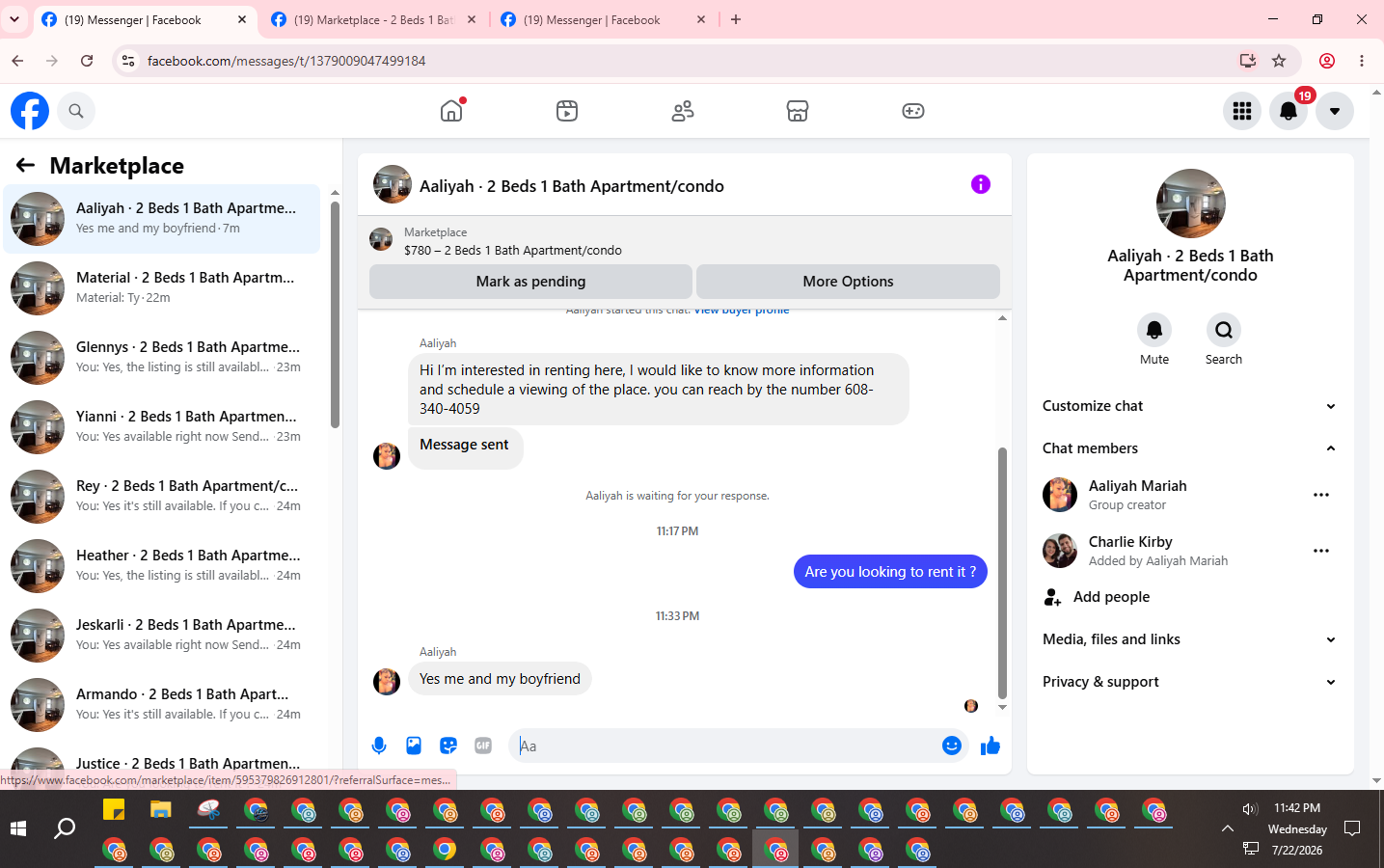This screenshot has width=1384, height=868.
Task: Click the back arrow beside Marketplace heading
Action: [26, 166]
